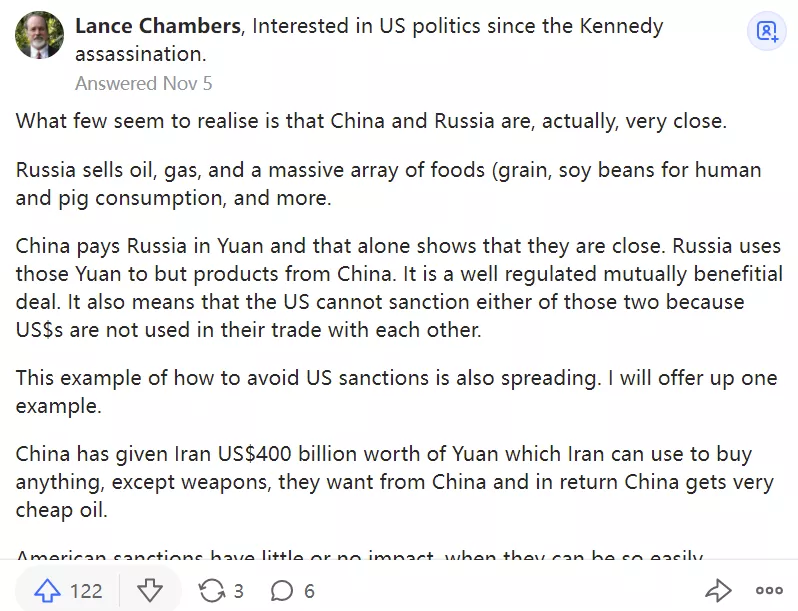Image resolution: width=798 pixels, height=611 pixels.
Task: Click the reshare circular arrows icon
Action: pyautogui.click(x=211, y=591)
